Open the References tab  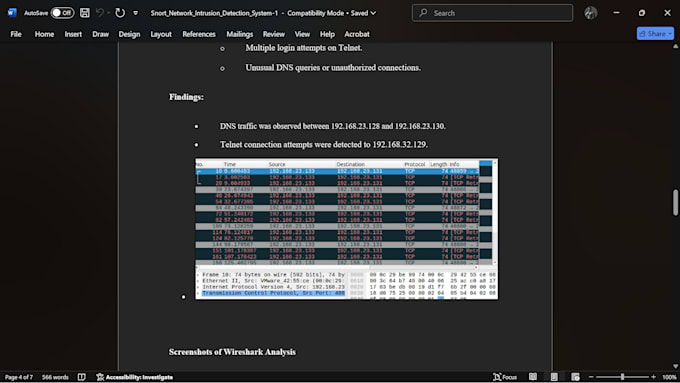point(199,34)
